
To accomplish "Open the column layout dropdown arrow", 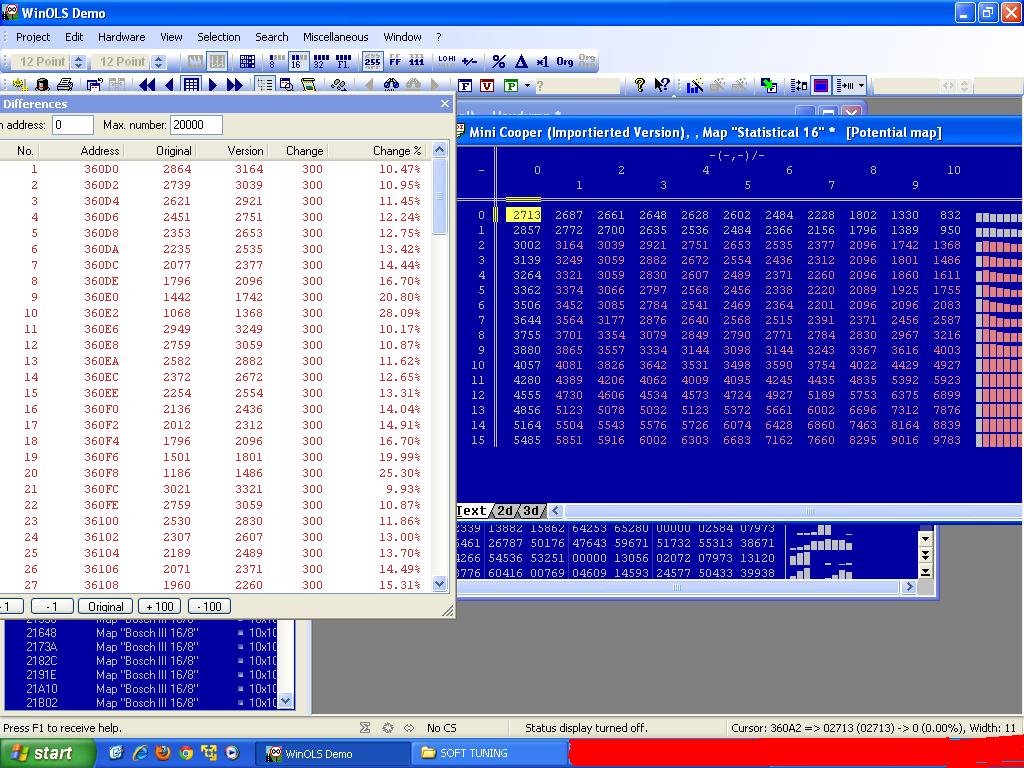I will [862, 86].
